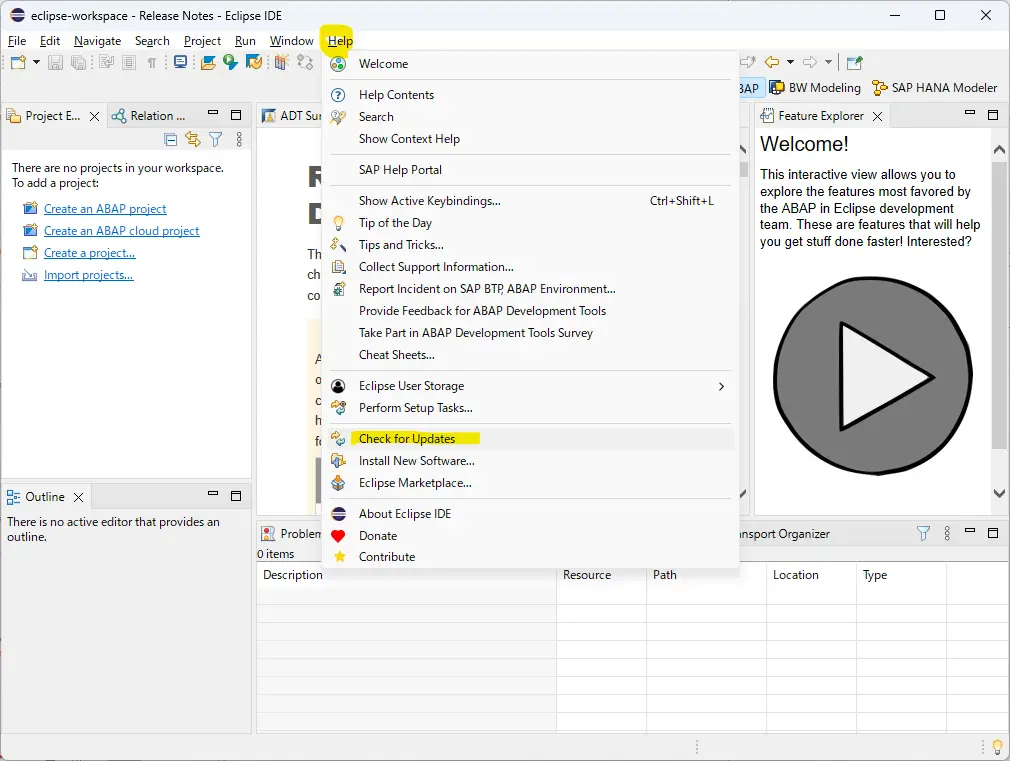Click the Create an ABAP project link
The image size is (1010, 761).
coord(105,209)
